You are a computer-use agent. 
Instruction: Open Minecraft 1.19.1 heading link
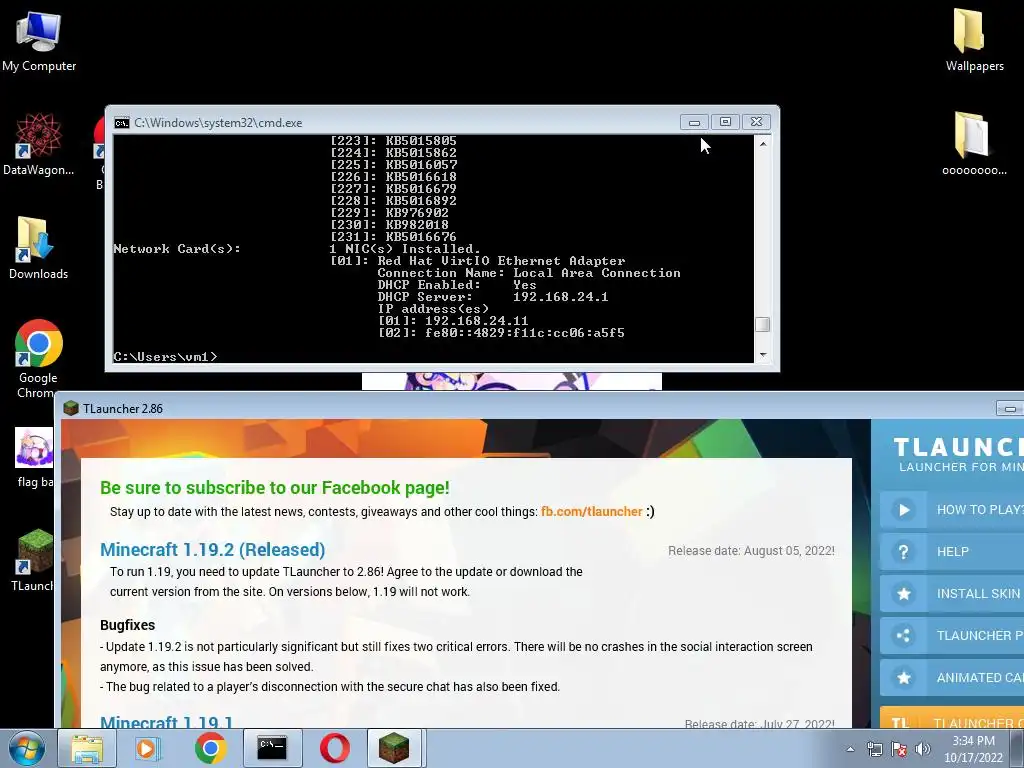click(x=166, y=722)
